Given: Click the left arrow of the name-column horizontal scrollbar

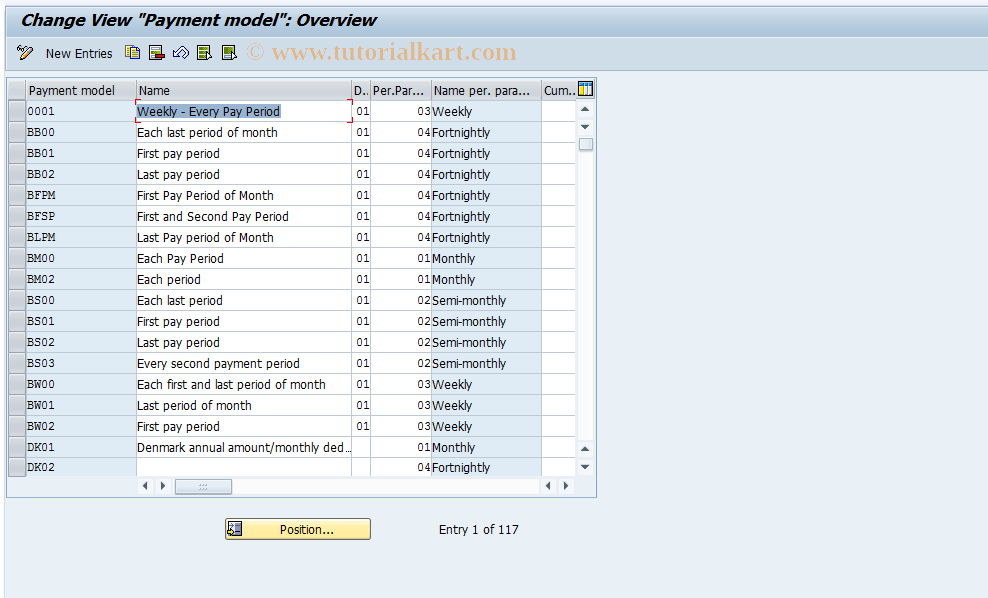Looking at the screenshot, I should (x=146, y=486).
